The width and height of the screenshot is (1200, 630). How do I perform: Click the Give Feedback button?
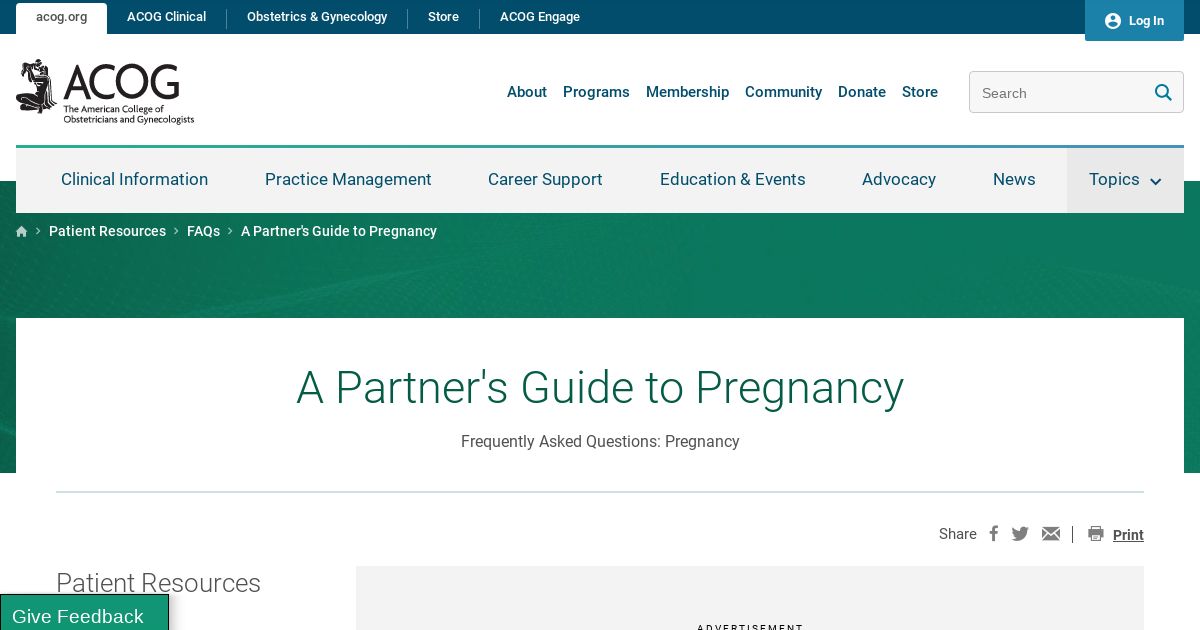point(84,614)
